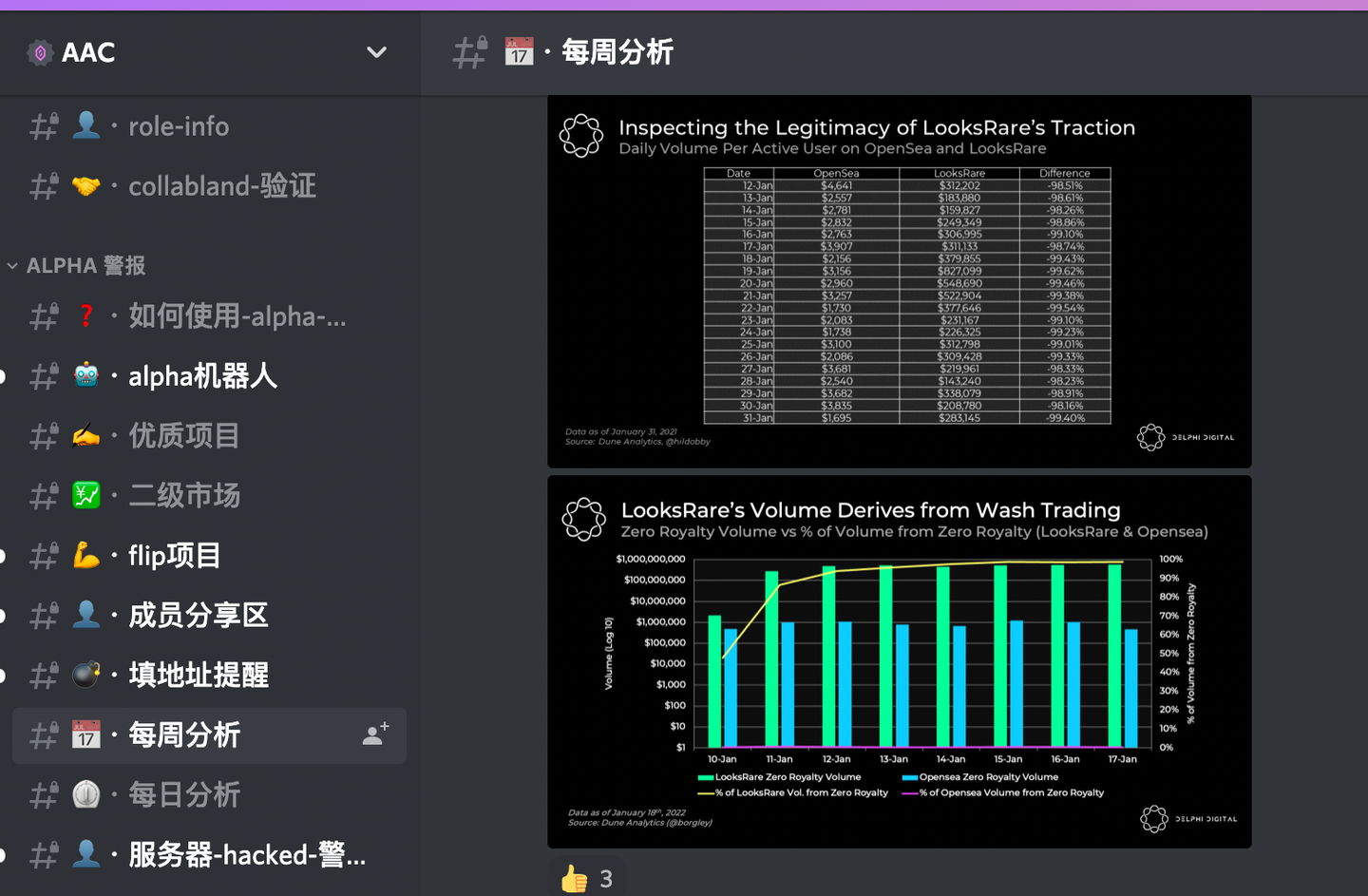
Task: Open the LooksRare traction table image
Action: click(899, 281)
